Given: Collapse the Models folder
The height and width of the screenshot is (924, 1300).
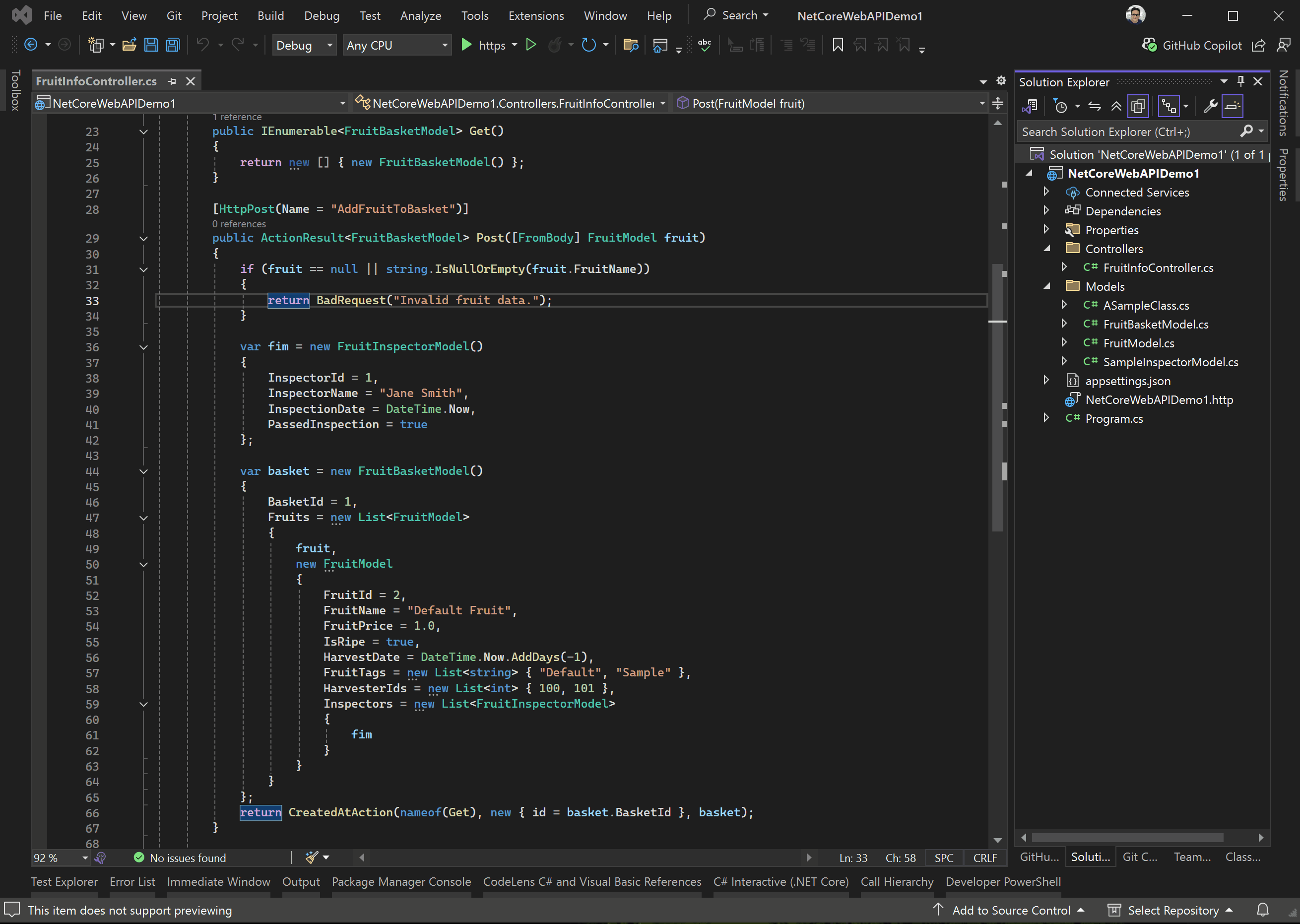Looking at the screenshot, I should (1046, 286).
